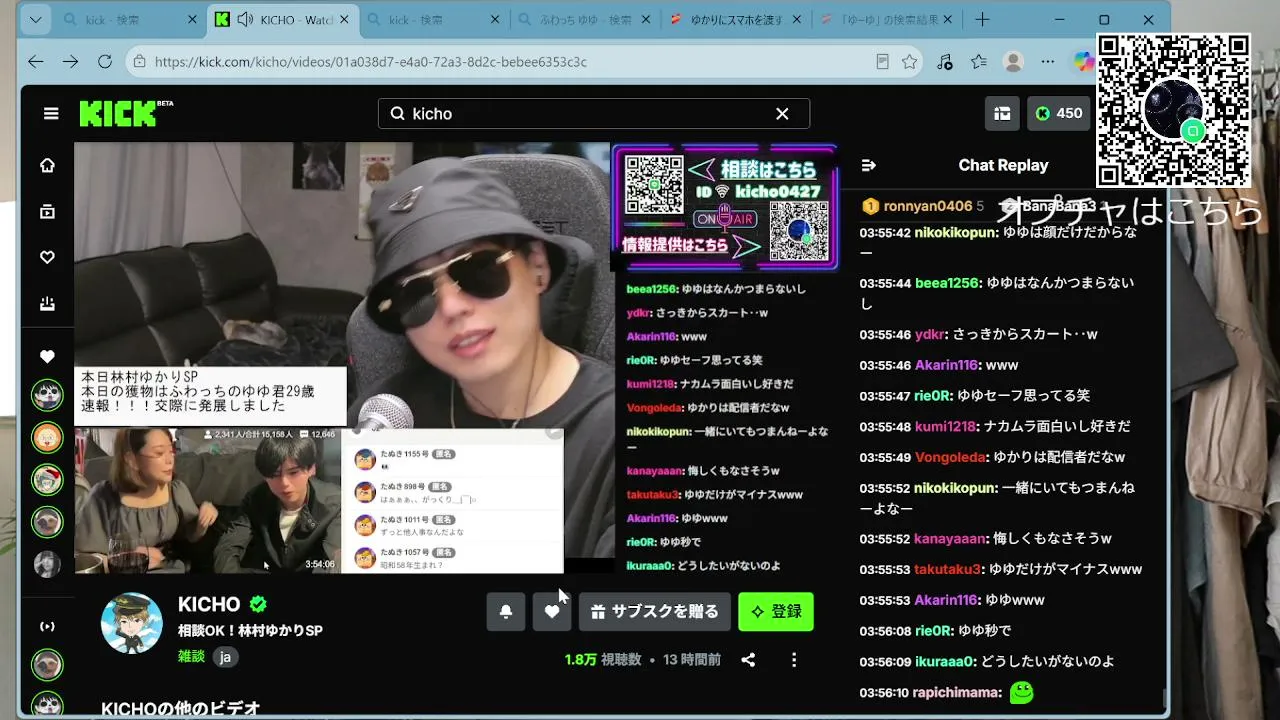Click the video player to pause playback

(x=344, y=357)
